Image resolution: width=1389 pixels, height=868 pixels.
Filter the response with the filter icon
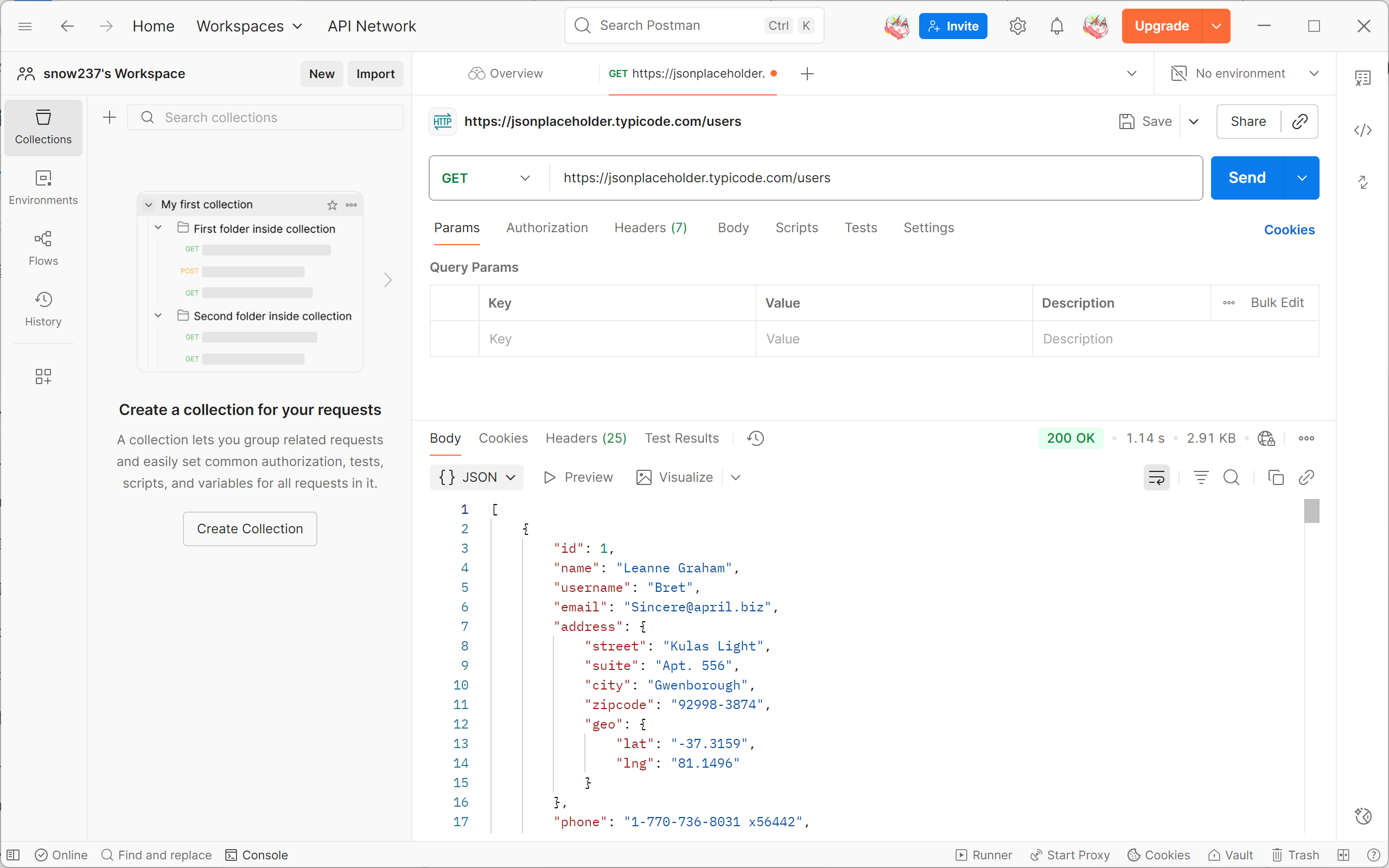(x=1201, y=477)
